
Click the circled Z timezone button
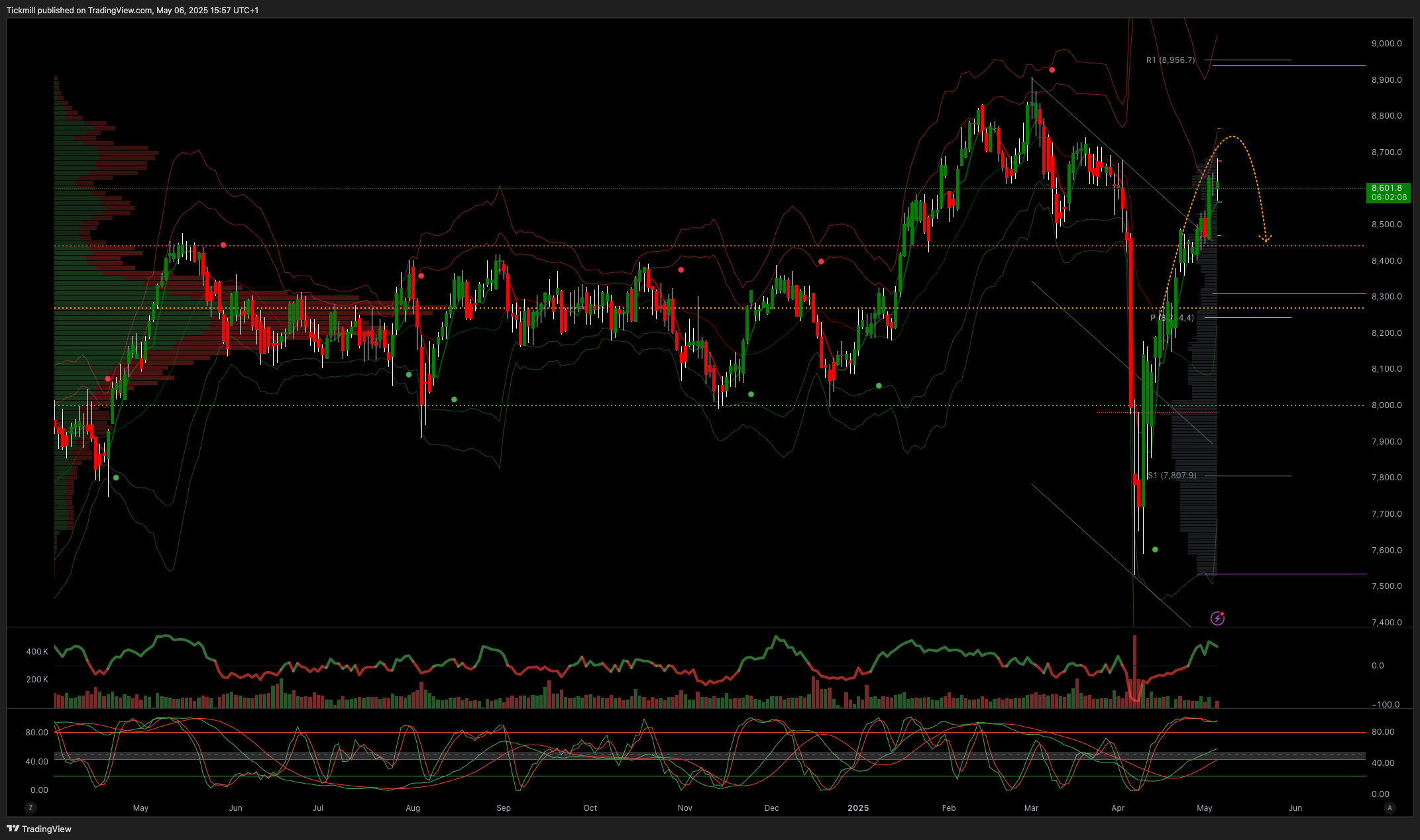(30, 808)
